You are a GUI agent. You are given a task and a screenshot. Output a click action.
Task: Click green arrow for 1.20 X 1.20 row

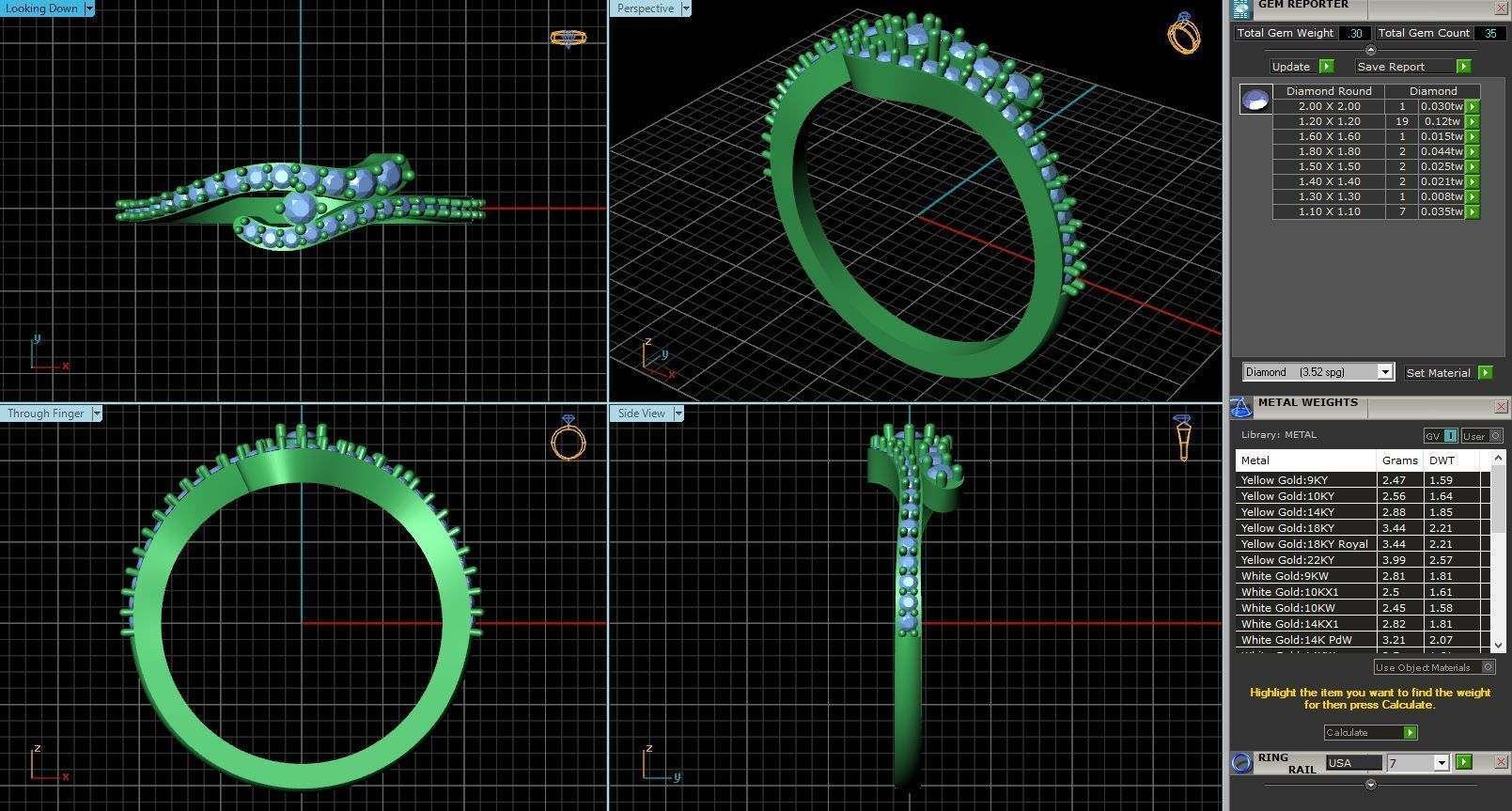[1473, 121]
